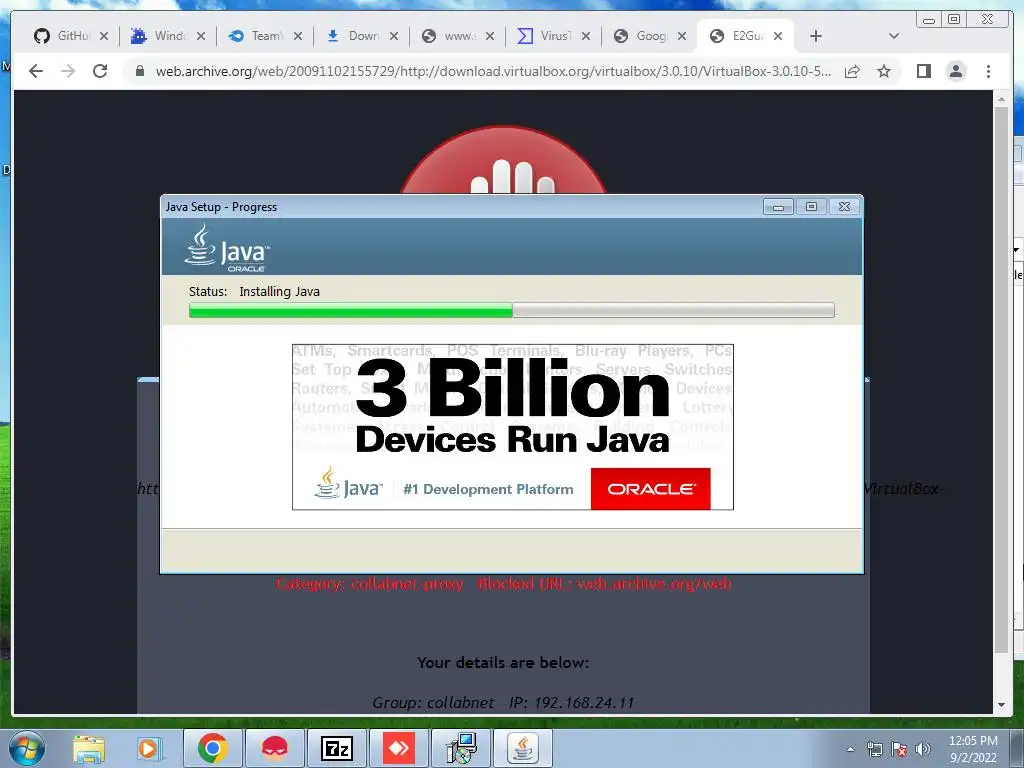The image size is (1024, 768).
Task: Close the GitHub tab
Action: click(104, 37)
